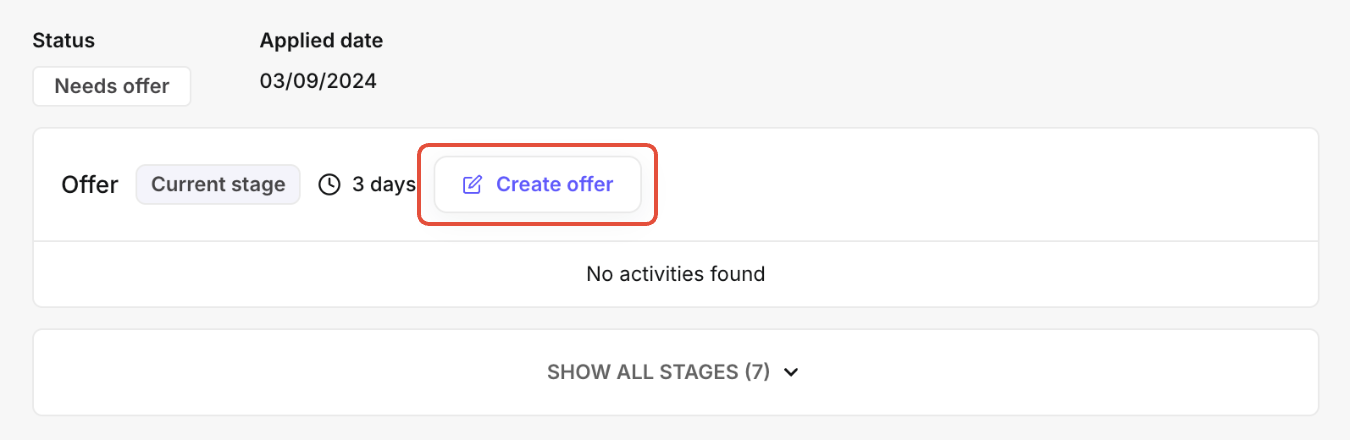Screen dimensions: 1350x440
Task: Expand the chevron next to Show All Stages
Action: tap(791, 373)
